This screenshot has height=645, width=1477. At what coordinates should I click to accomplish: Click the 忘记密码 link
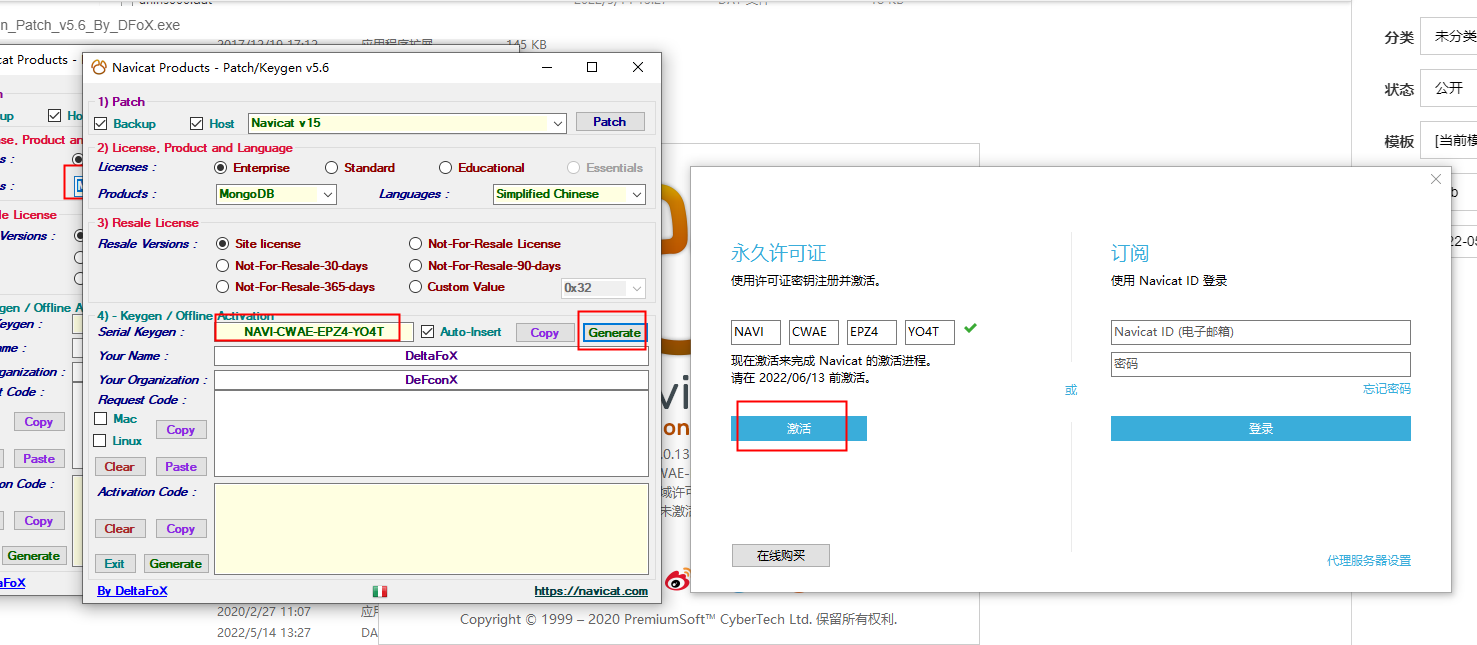pyautogui.click(x=1386, y=389)
